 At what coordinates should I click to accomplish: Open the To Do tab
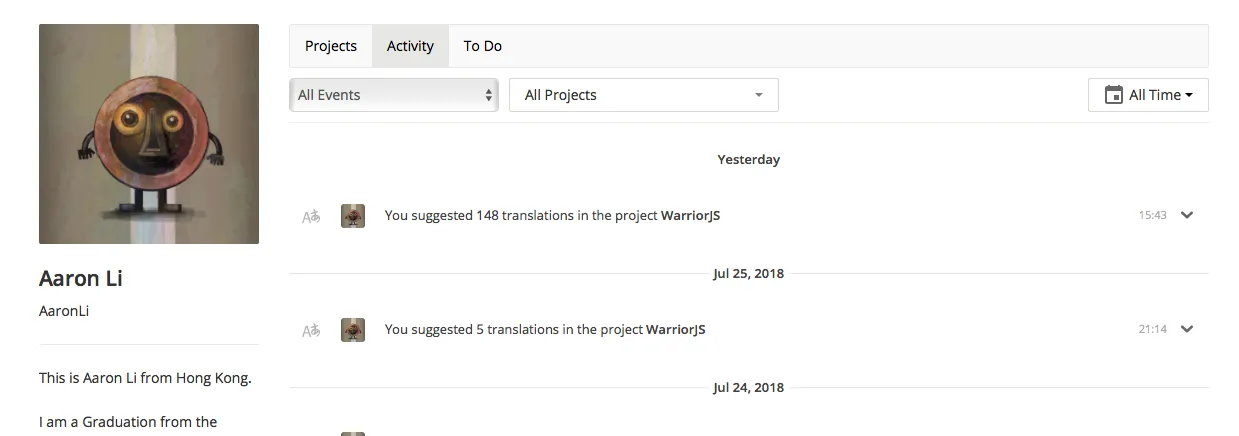483,46
